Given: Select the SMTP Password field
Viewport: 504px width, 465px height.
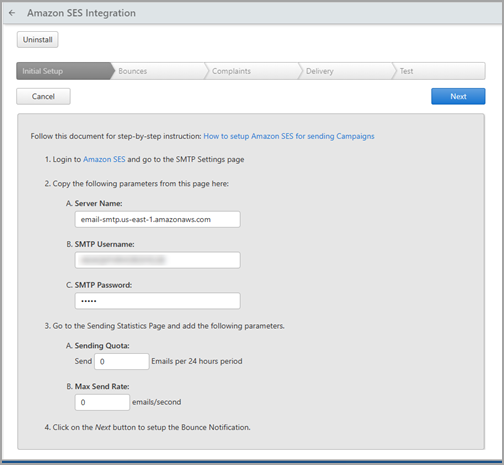Looking at the screenshot, I should (x=157, y=301).
